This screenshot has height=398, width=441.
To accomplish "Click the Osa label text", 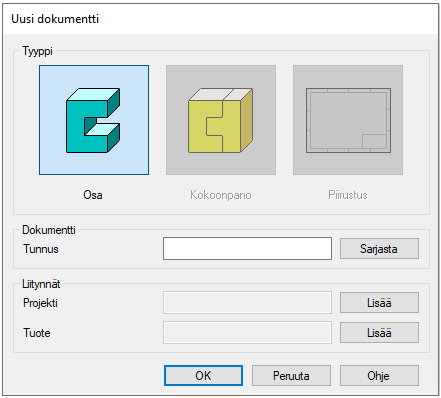I will coord(93,195).
